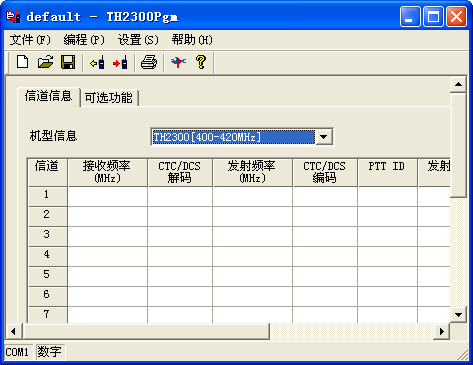Switch to the 可选功能 tab

point(109,98)
